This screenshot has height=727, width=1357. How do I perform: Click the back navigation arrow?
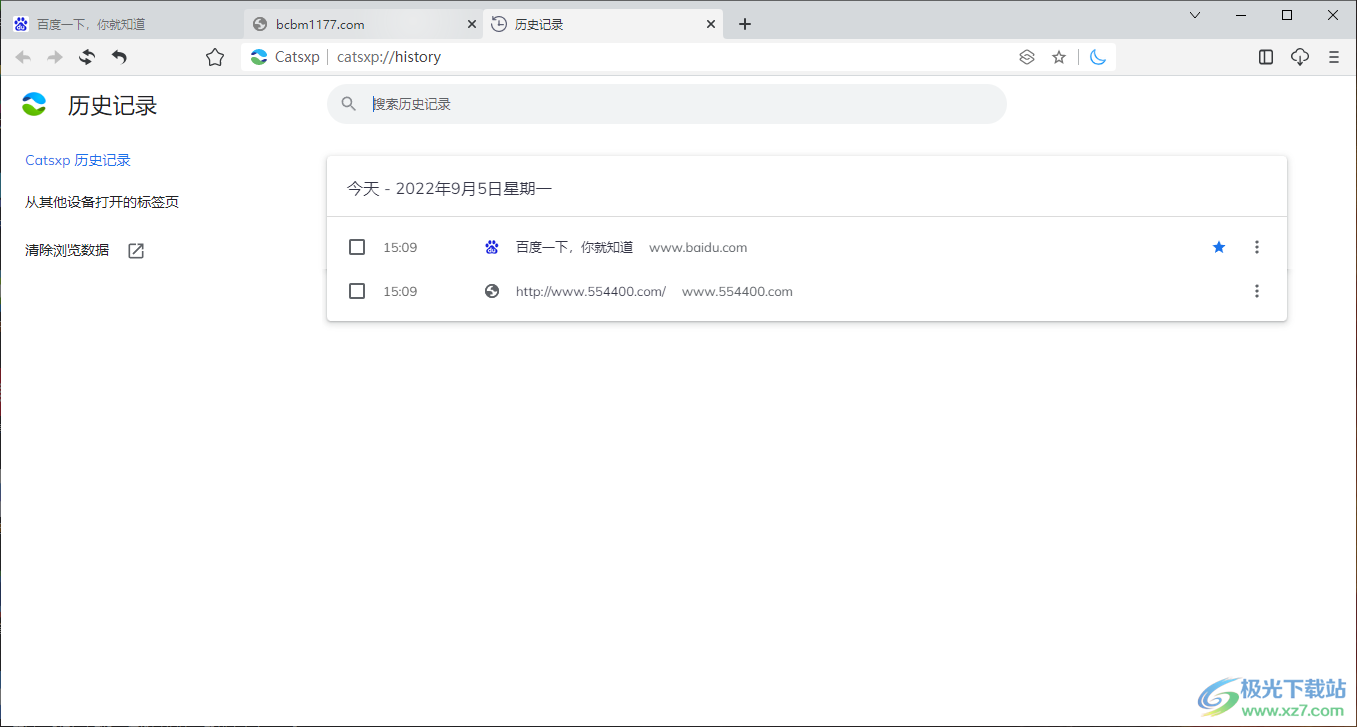tap(23, 57)
